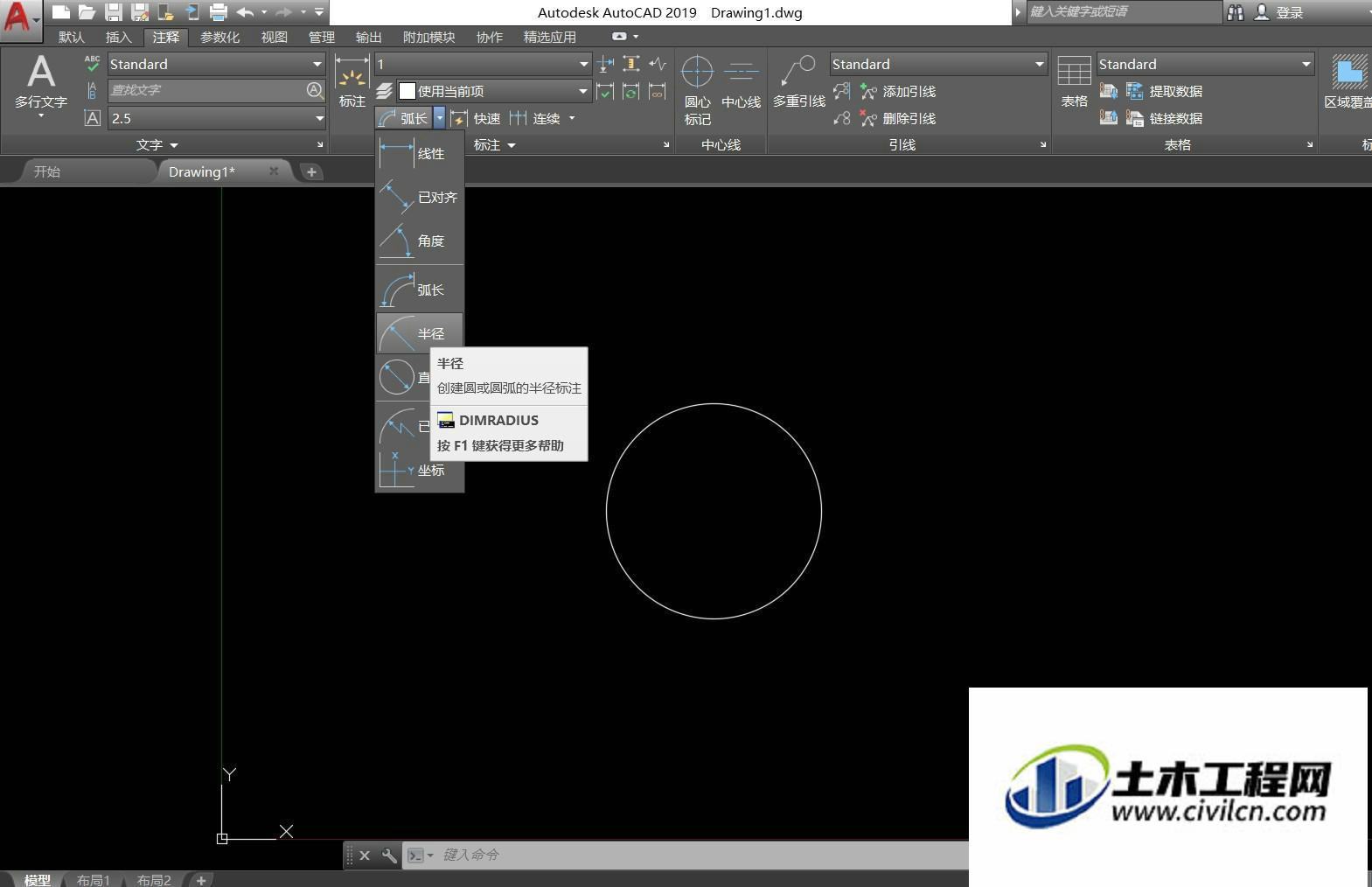The width and height of the screenshot is (1372, 887).
Task: Add a new drawing tab with plus button
Action: coord(311,172)
